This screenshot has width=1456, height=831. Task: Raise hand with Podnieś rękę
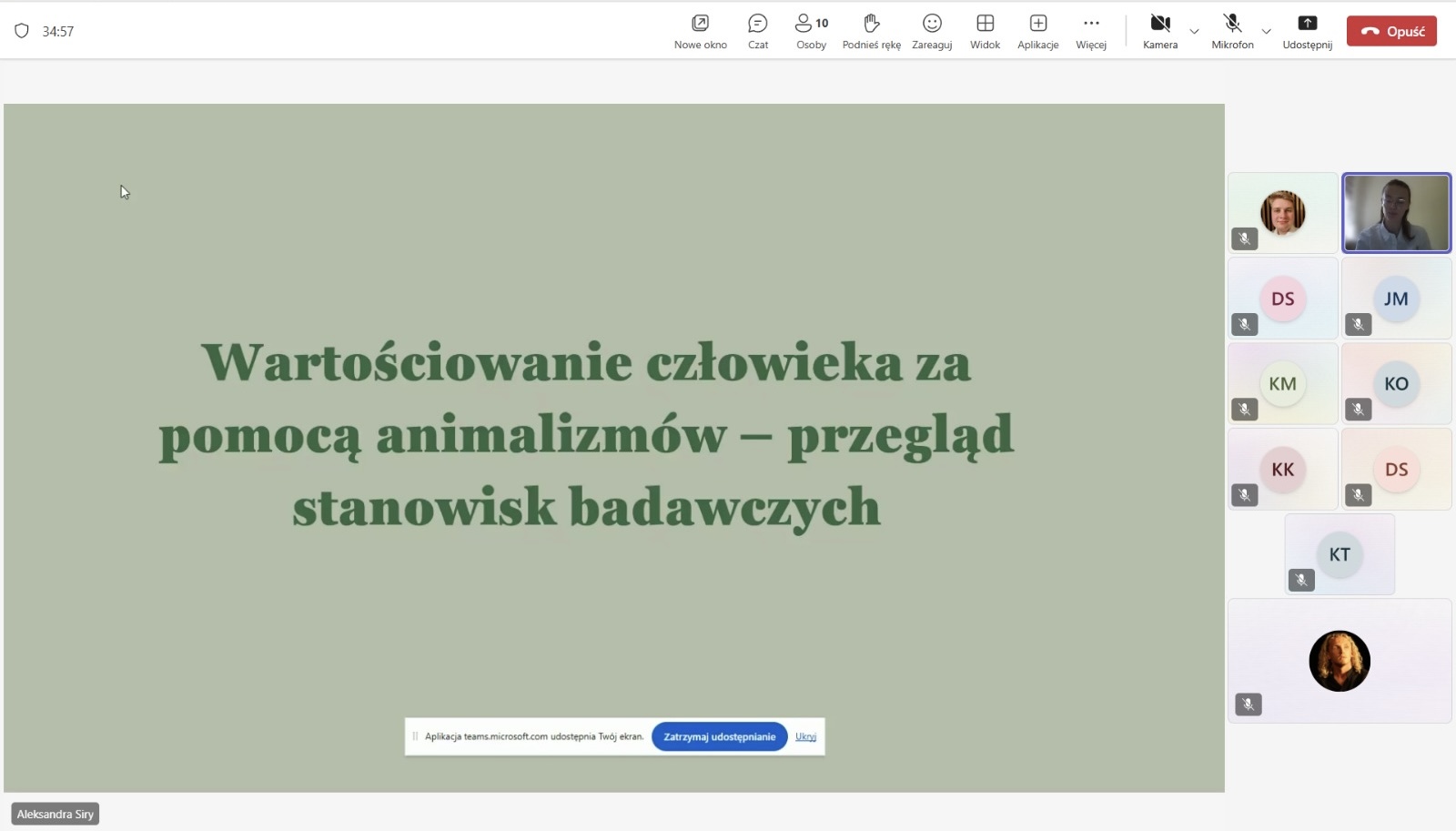click(871, 31)
